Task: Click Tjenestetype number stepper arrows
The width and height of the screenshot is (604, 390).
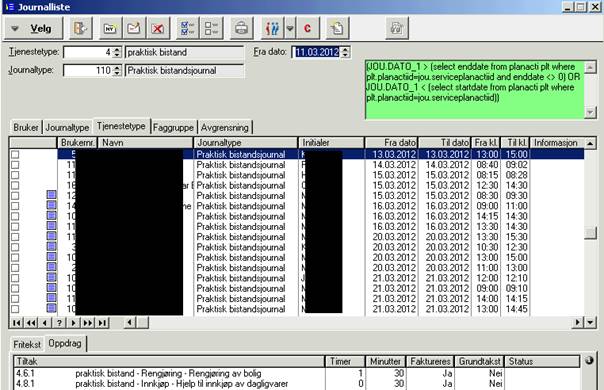Action: click(x=117, y=52)
